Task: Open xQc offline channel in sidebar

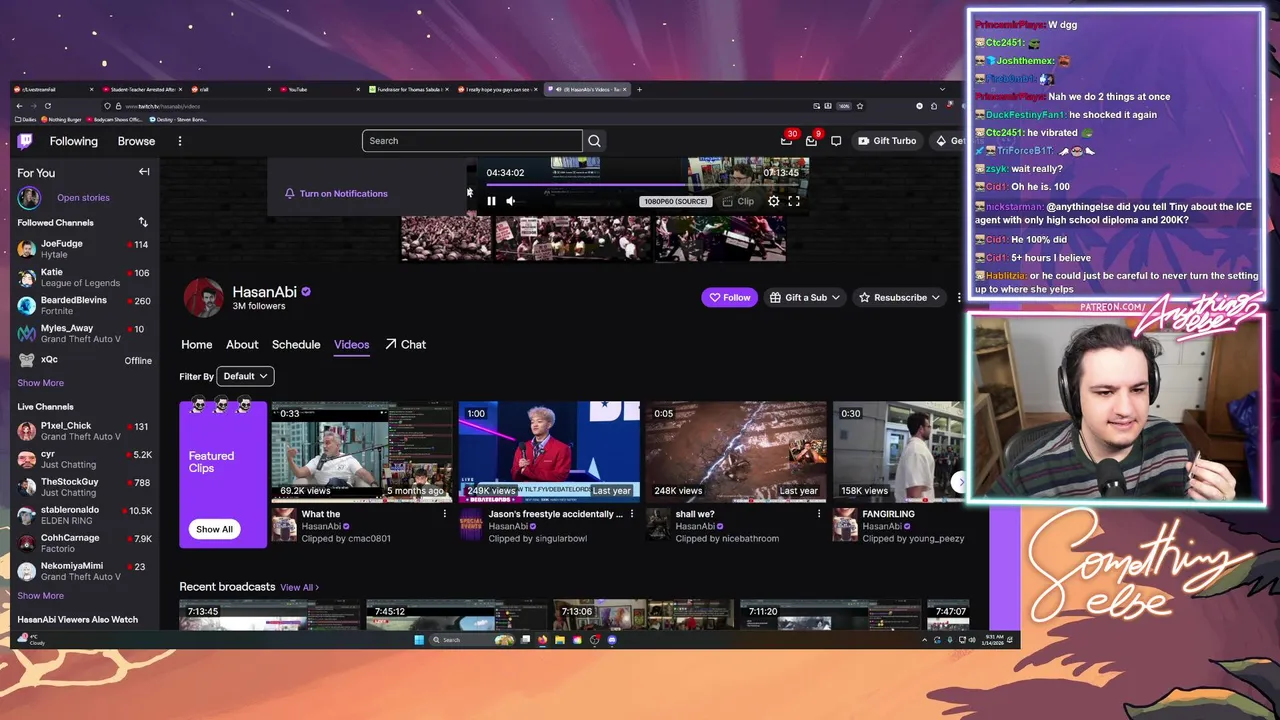Action: tap(83, 360)
